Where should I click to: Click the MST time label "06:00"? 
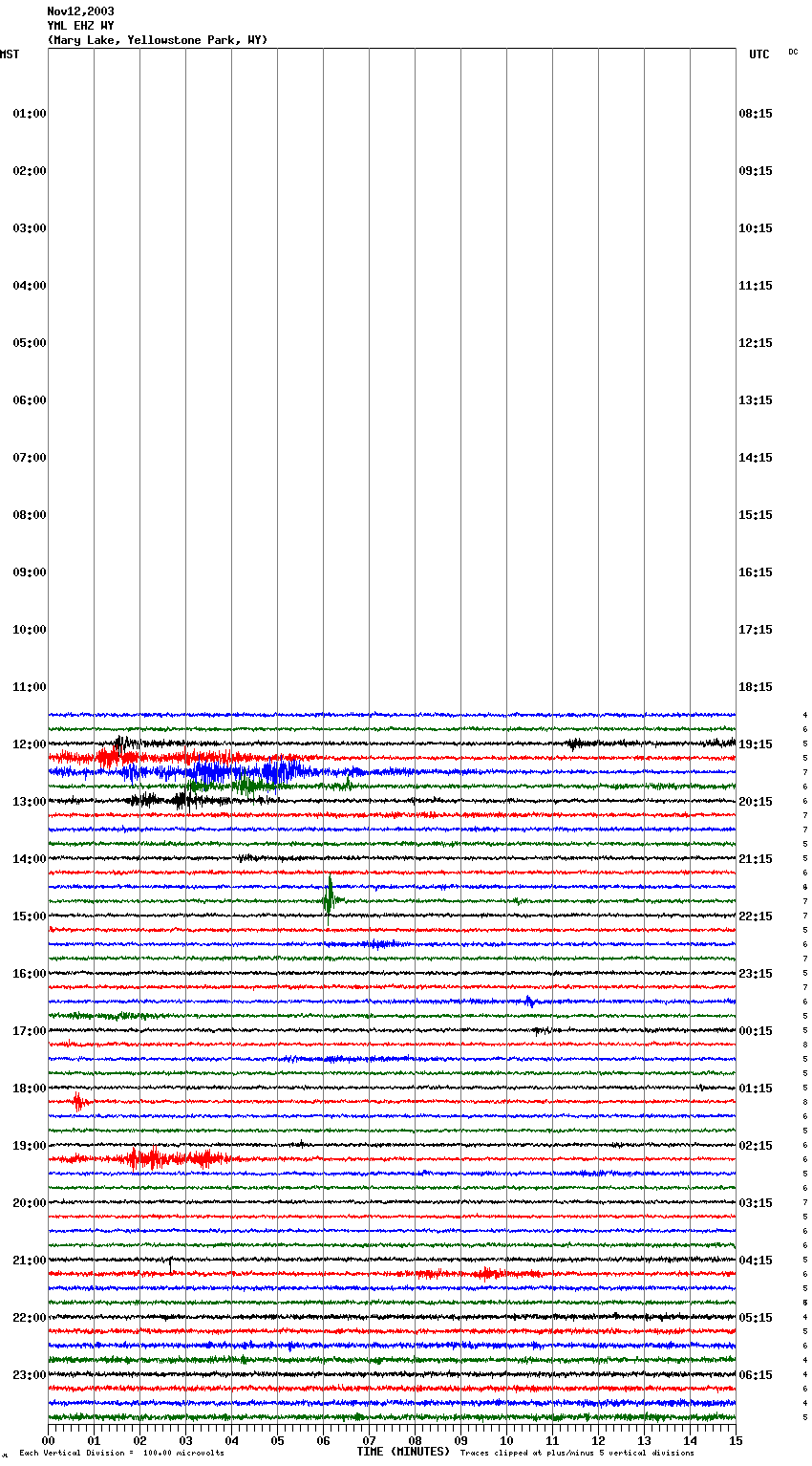coord(30,400)
